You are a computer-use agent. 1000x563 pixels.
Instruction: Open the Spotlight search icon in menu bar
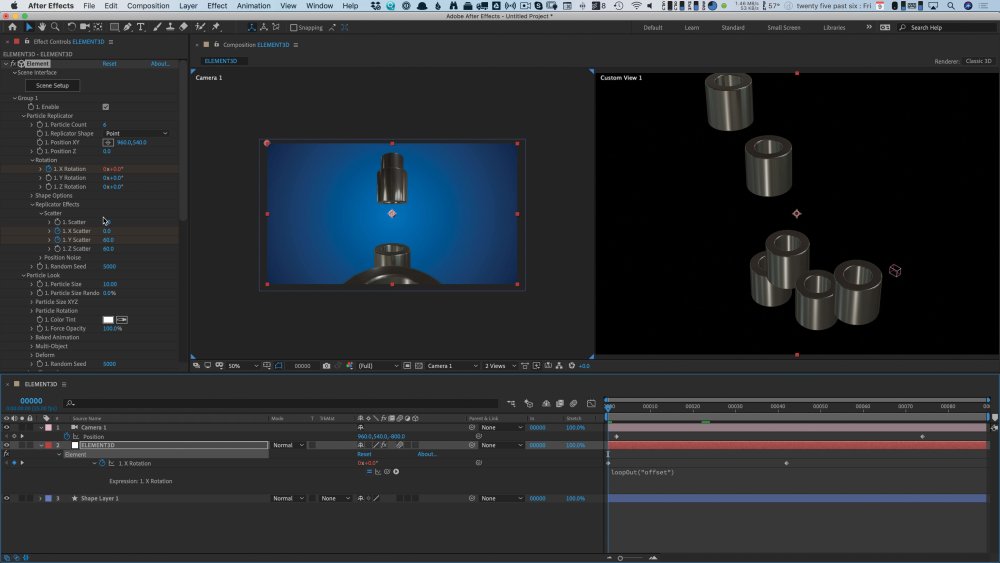click(x=950, y=6)
